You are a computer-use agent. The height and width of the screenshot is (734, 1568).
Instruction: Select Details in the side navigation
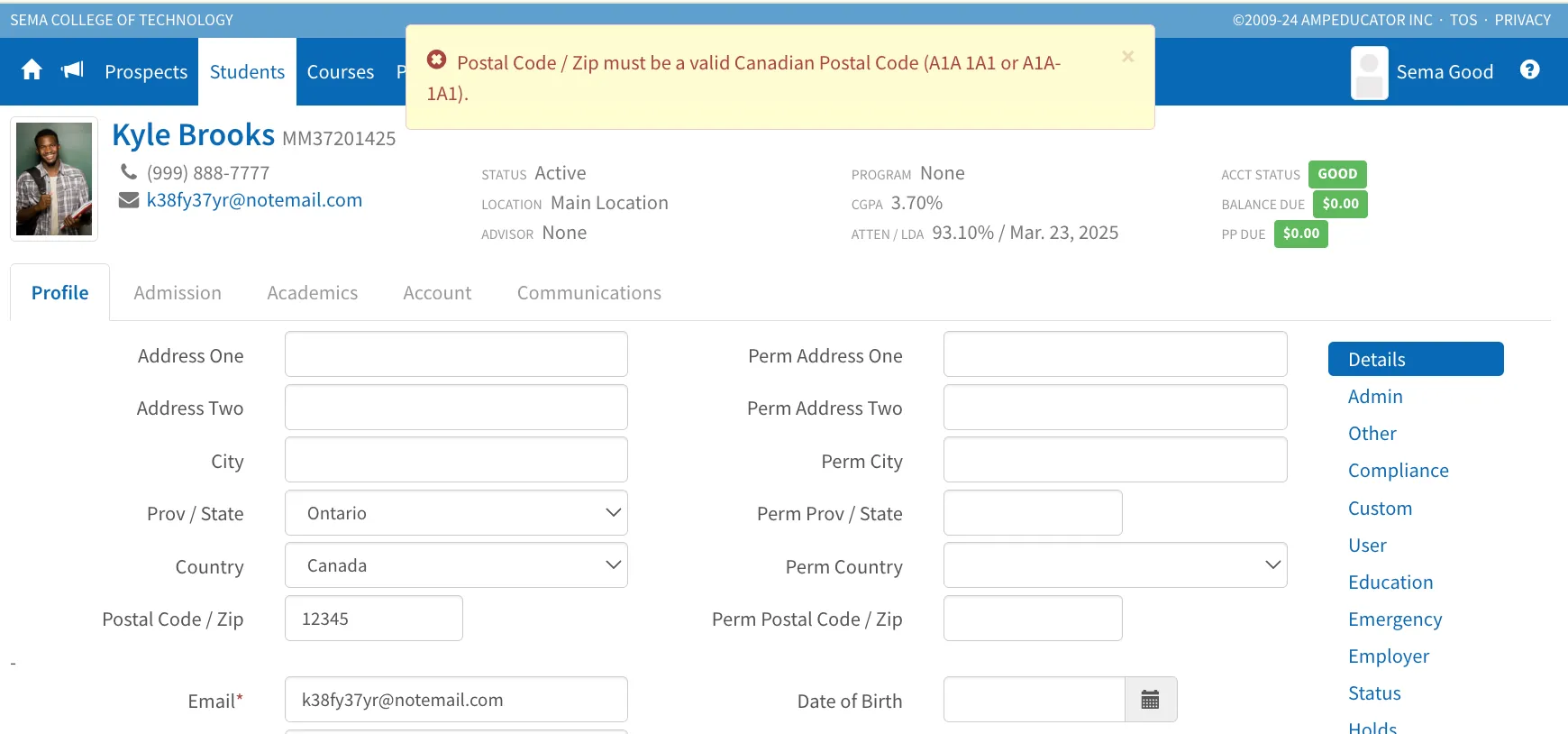pyautogui.click(x=1416, y=359)
